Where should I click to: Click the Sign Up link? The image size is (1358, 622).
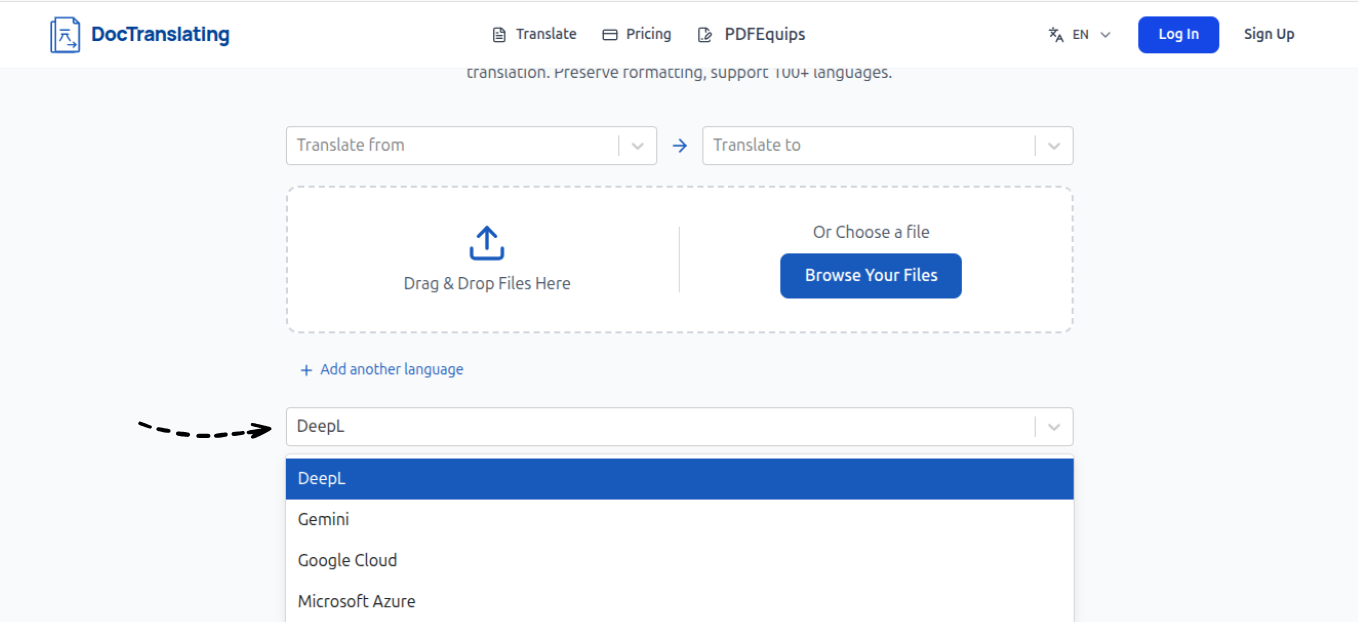pyautogui.click(x=1269, y=35)
